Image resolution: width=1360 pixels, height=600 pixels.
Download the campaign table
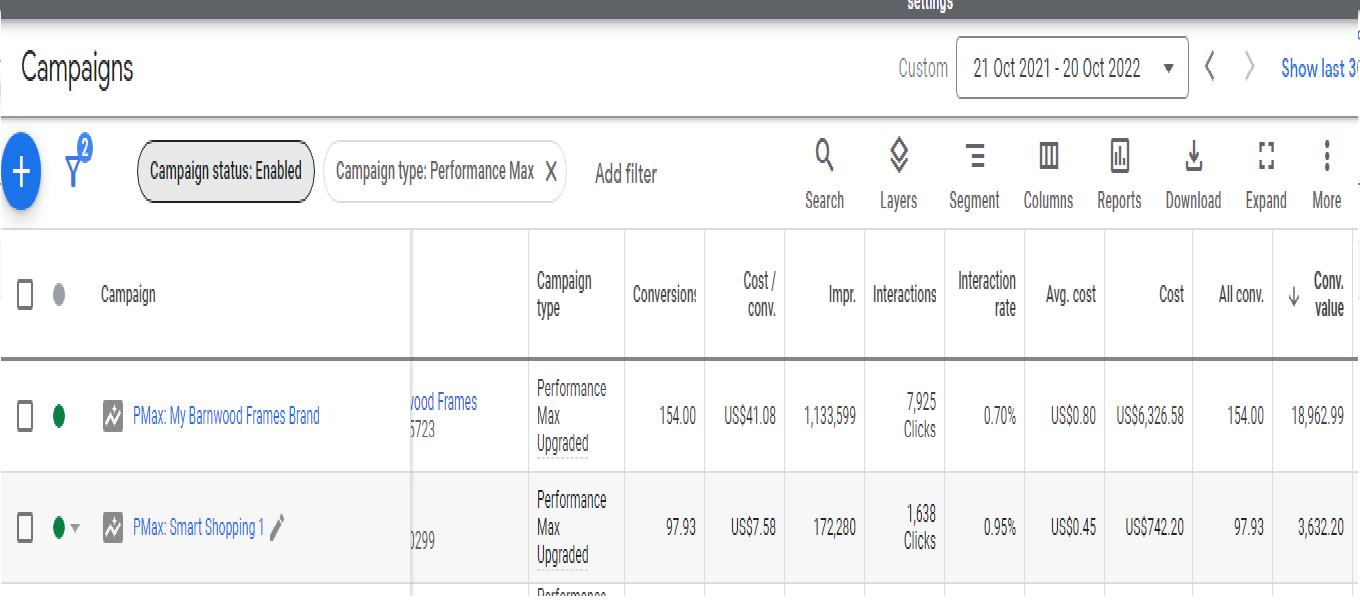click(x=1193, y=173)
